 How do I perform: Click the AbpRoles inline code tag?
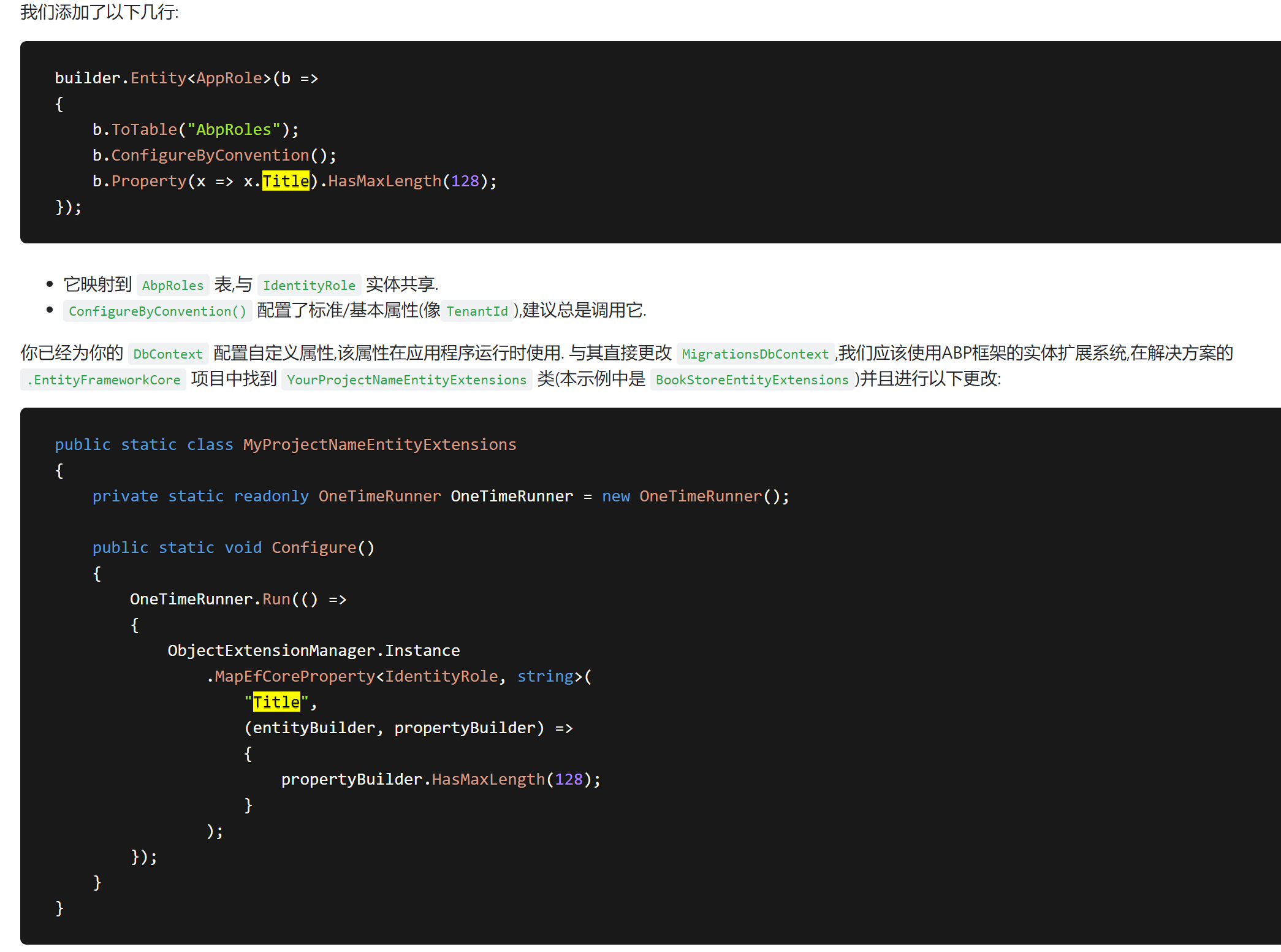[173, 285]
